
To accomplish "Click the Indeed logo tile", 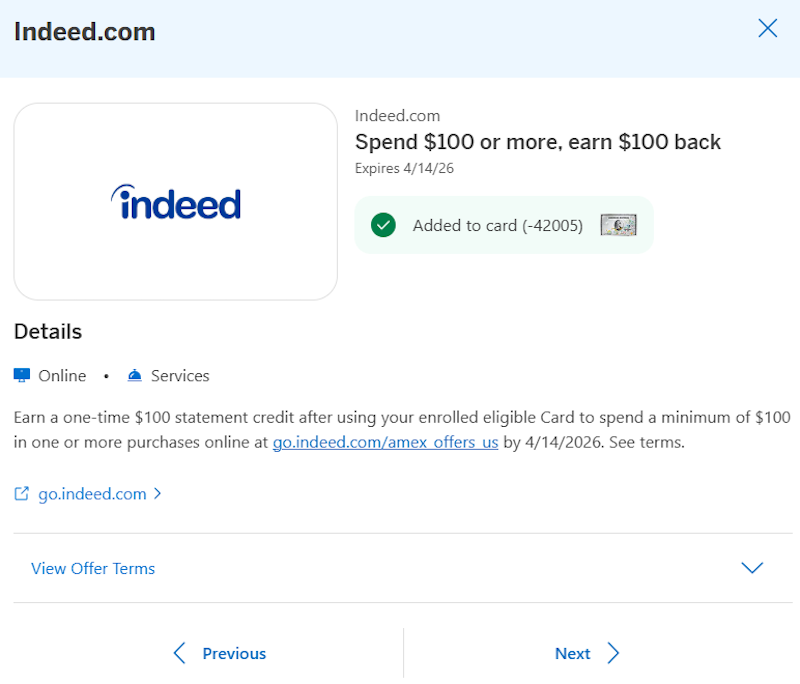I will pyautogui.click(x=176, y=200).
